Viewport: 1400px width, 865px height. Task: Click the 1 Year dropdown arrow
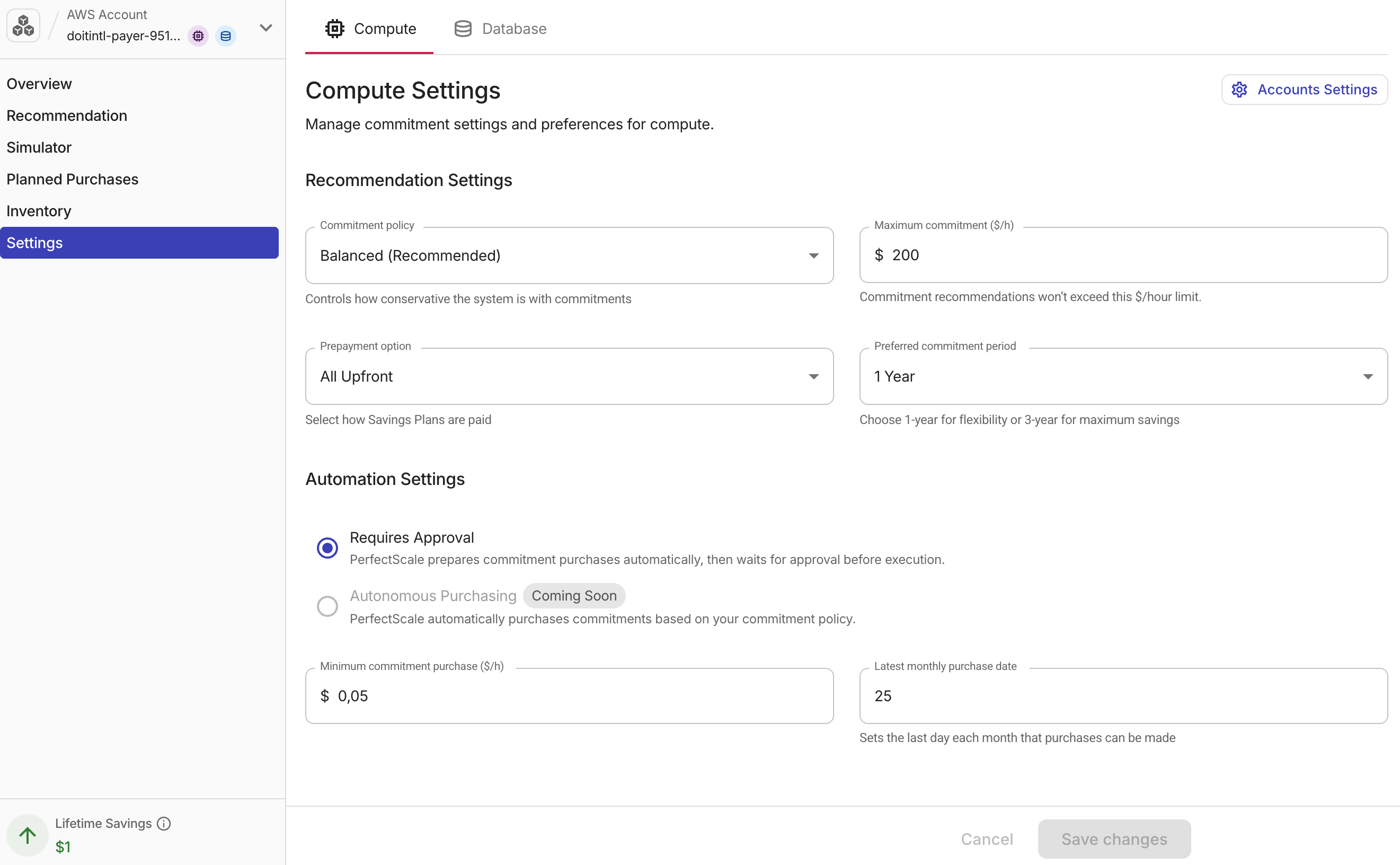pos(1367,376)
